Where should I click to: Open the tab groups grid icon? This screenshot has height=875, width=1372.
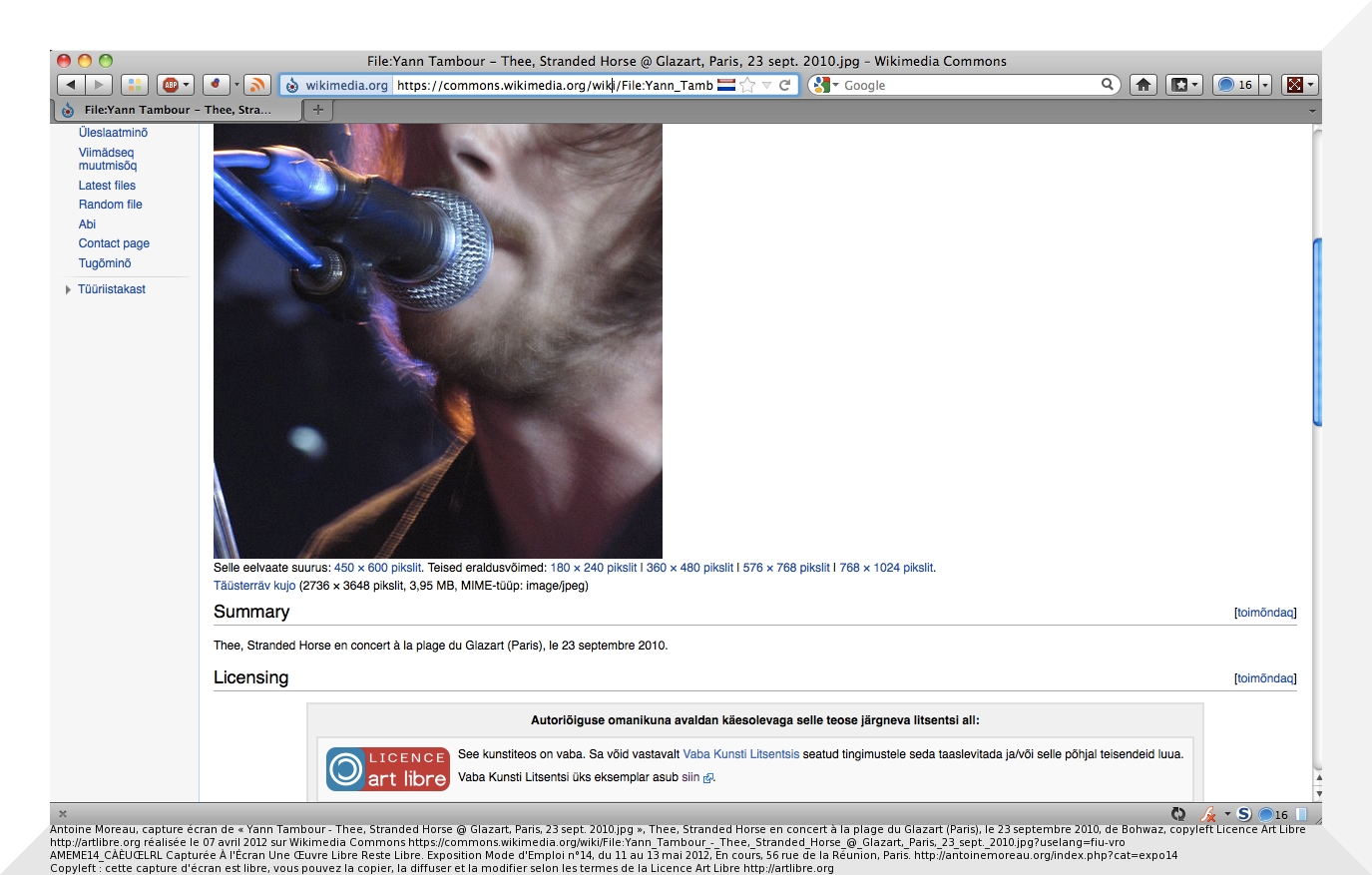click(x=135, y=85)
